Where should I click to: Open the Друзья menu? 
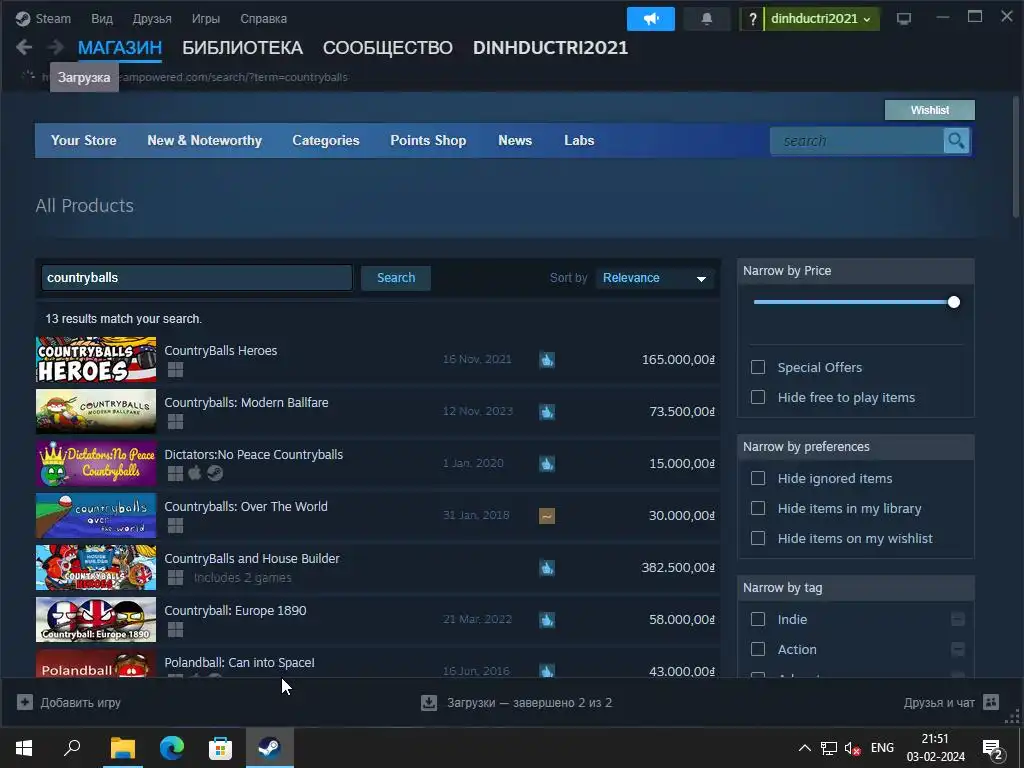(x=152, y=19)
